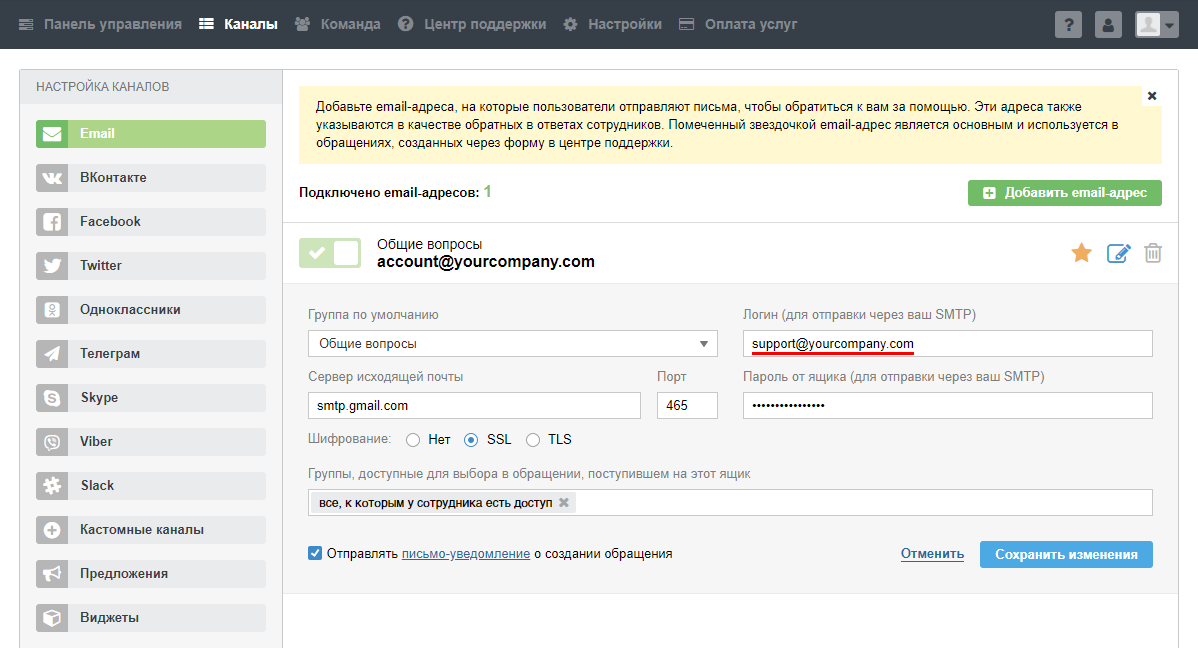Screen dimensions: 1198x648
Task: Click the edit pencil icon for account@yourcompany.com
Action: click(1117, 253)
